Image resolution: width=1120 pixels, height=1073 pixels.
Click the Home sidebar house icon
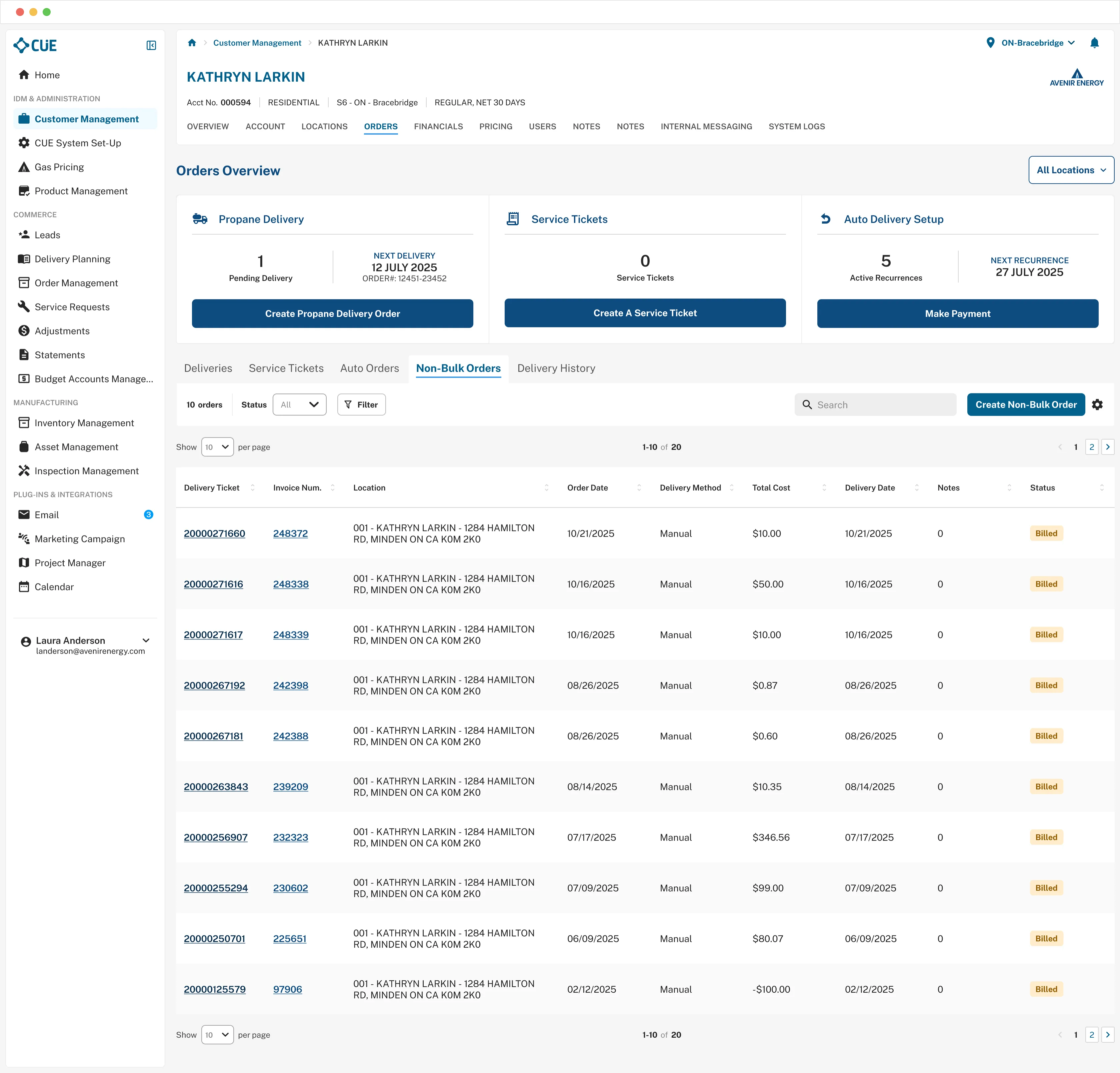[x=24, y=75]
